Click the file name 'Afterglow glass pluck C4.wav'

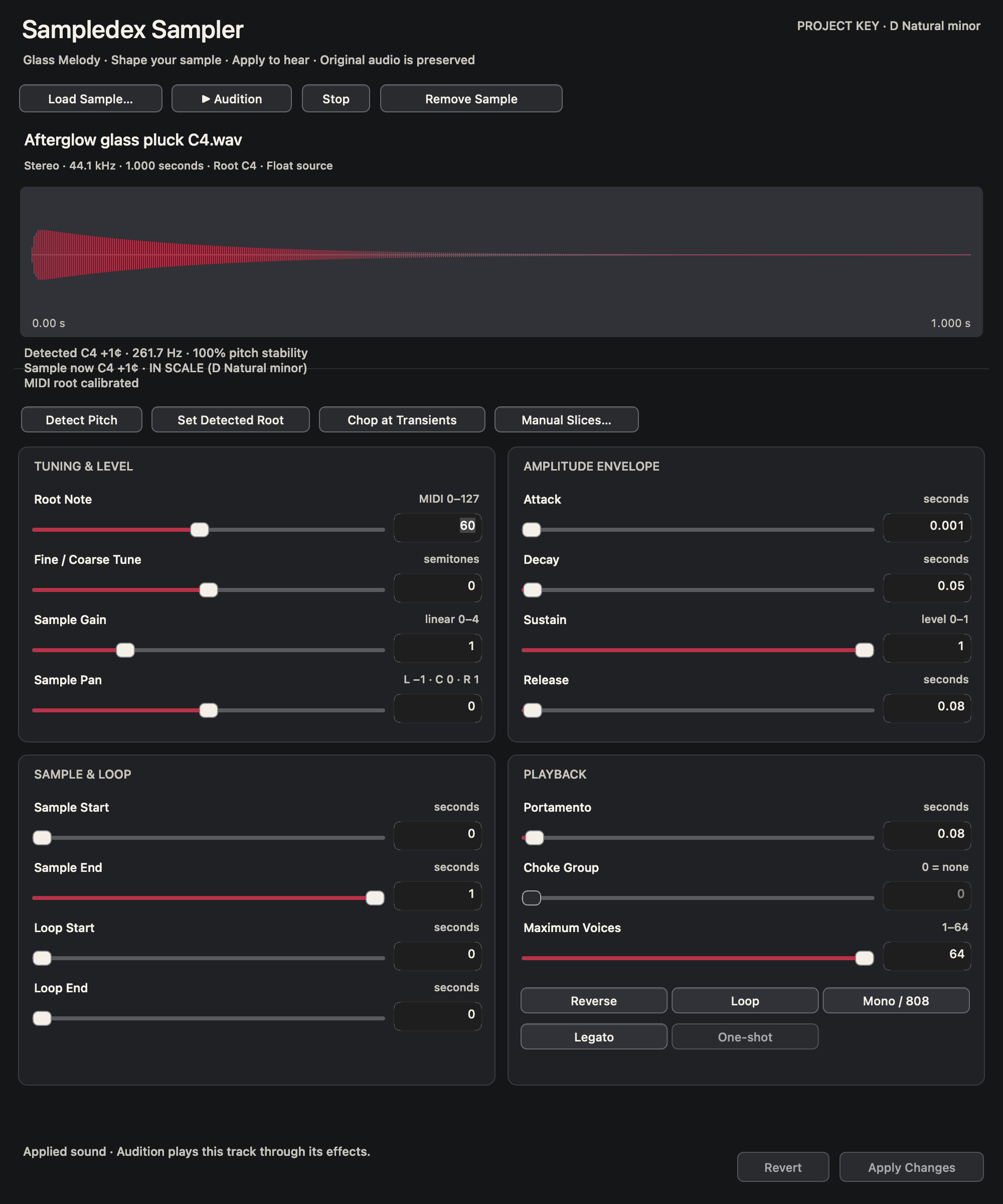133,140
